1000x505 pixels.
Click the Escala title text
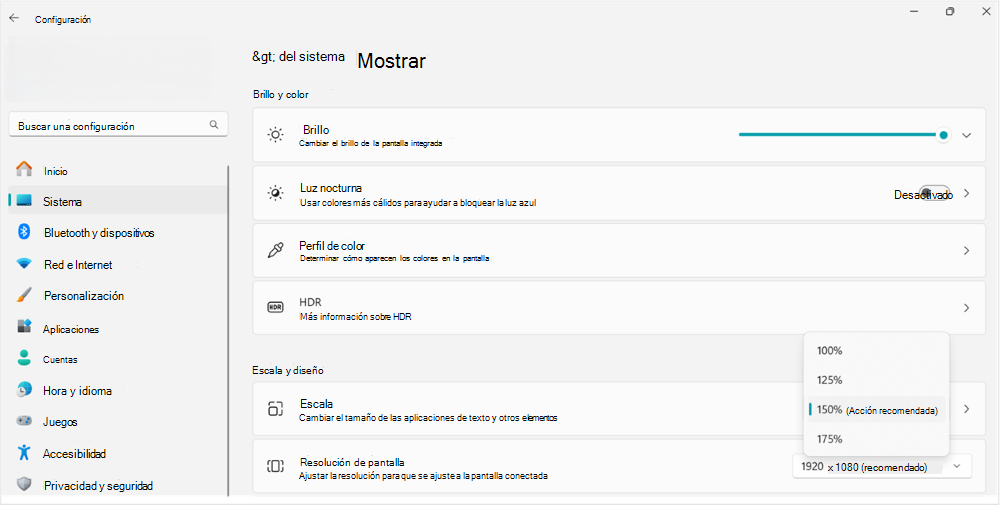(x=316, y=404)
